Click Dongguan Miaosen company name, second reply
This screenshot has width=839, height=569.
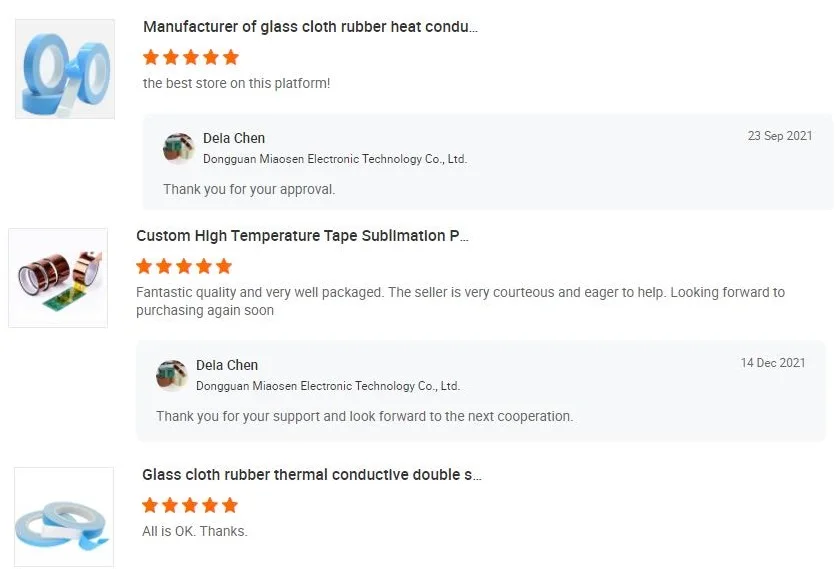328,386
